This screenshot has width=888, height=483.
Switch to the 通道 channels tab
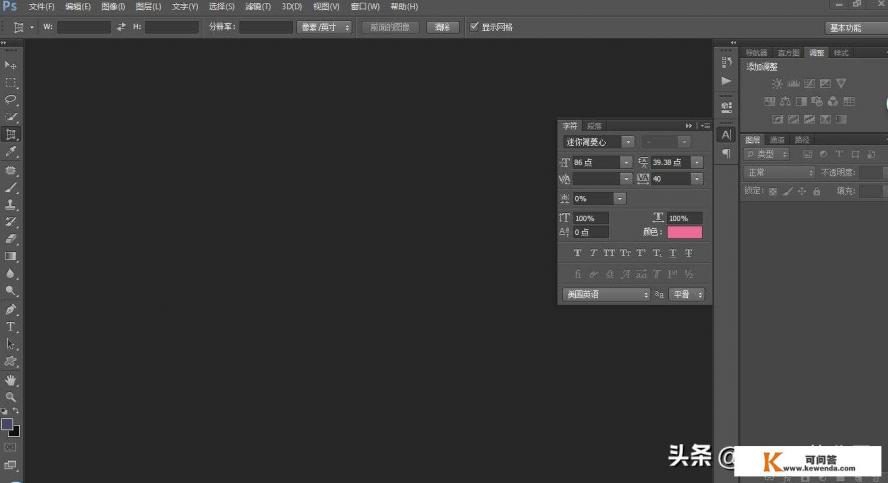777,140
